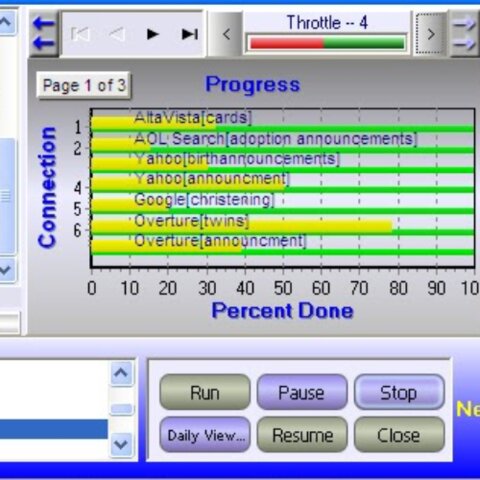The width and height of the screenshot is (480, 480).
Task: Open Daily View button
Action: pyautogui.click(x=205, y=435)
